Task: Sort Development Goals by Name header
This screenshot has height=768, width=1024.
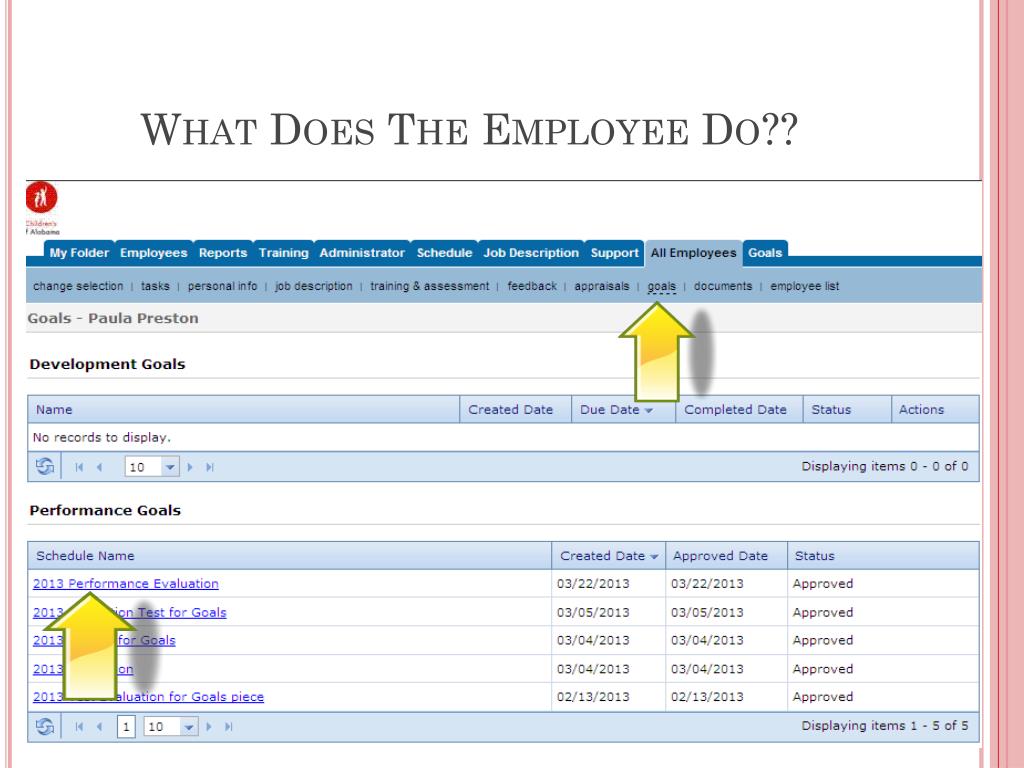Action: pos(244,409)
